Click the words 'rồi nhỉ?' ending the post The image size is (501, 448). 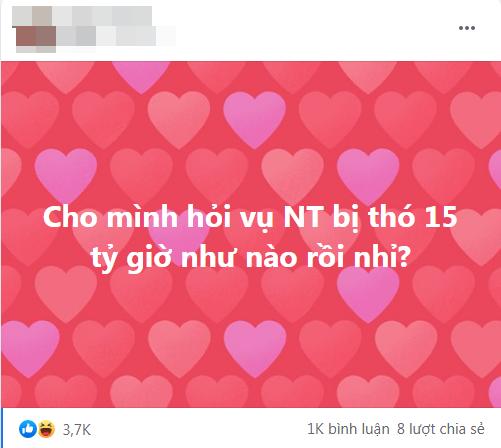tap(358, 257)
